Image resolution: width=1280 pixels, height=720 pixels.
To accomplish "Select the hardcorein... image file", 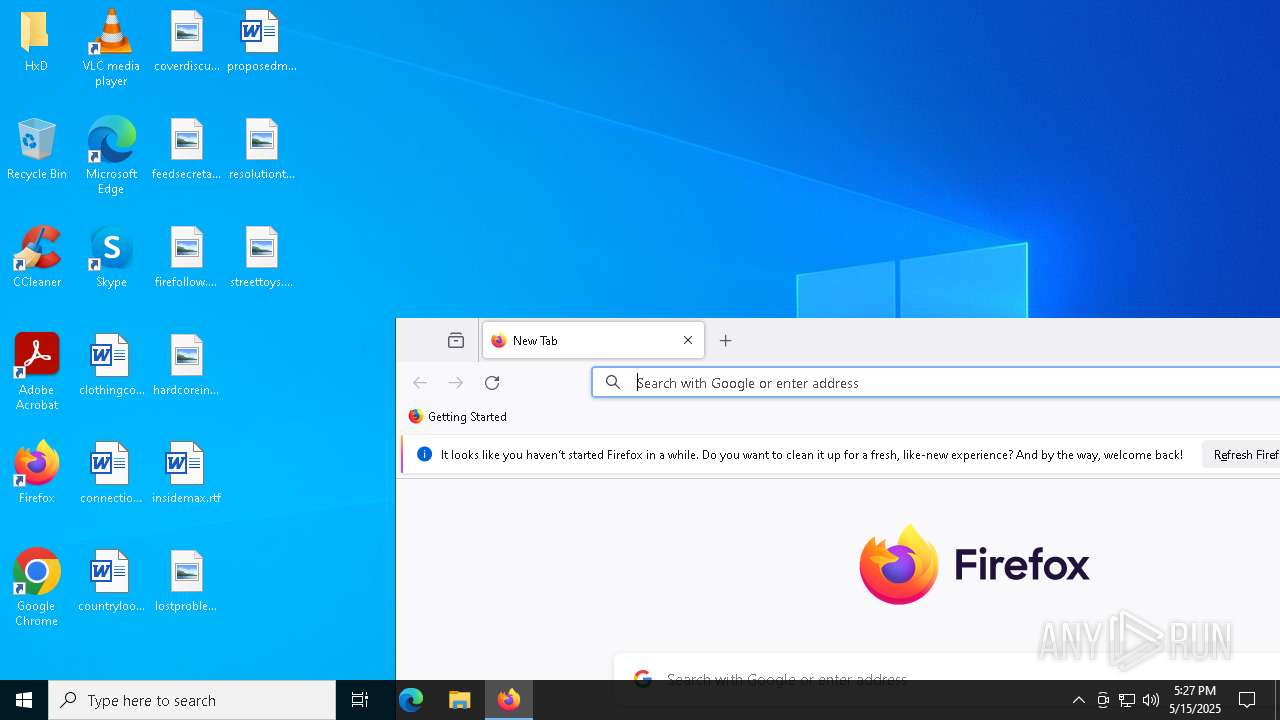I will point(186,366).
